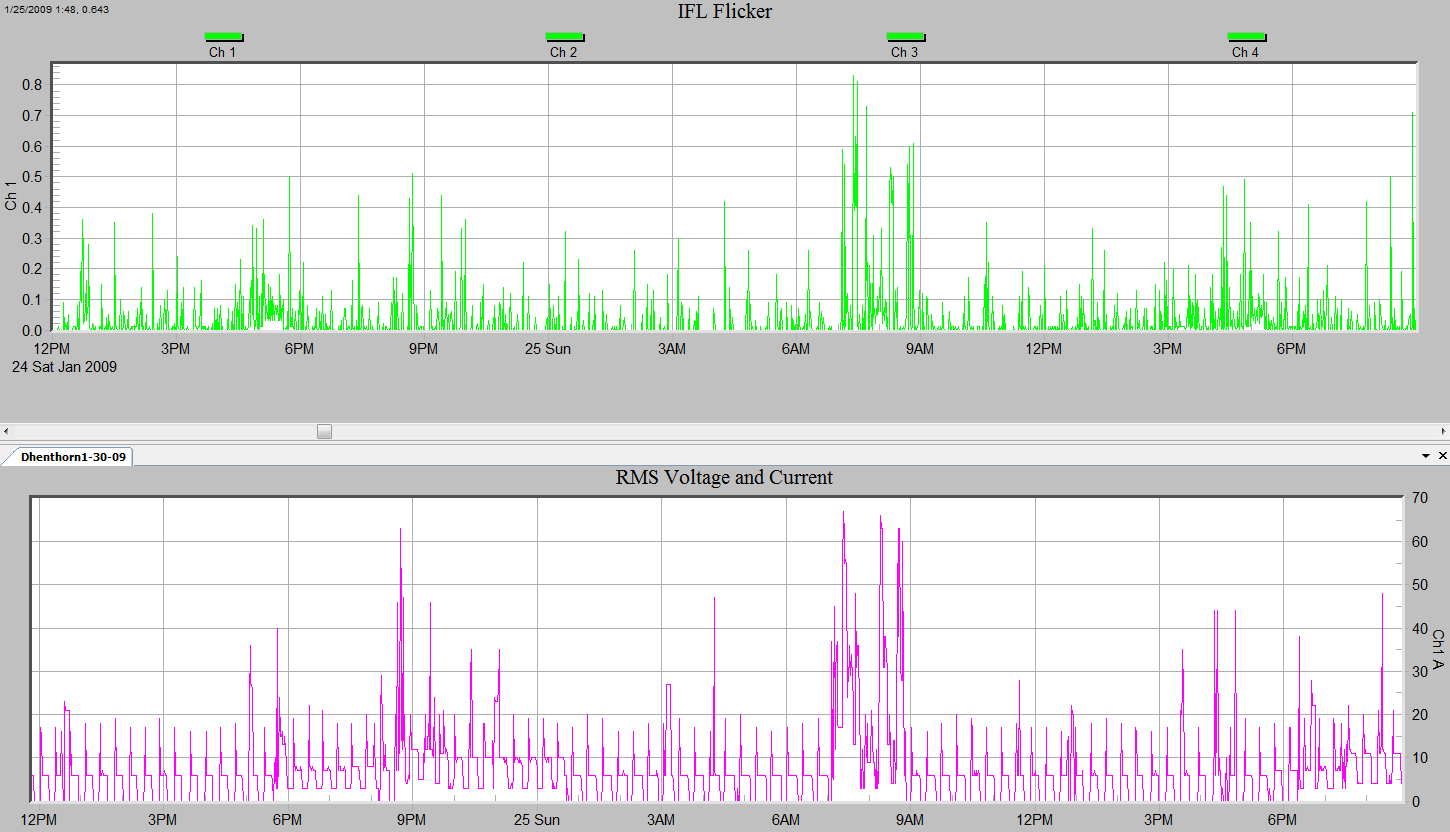Expand the Ch 2 marker above the flicker plot
Viewport: 1450px width, 832px height.
[x=565, y=36]
